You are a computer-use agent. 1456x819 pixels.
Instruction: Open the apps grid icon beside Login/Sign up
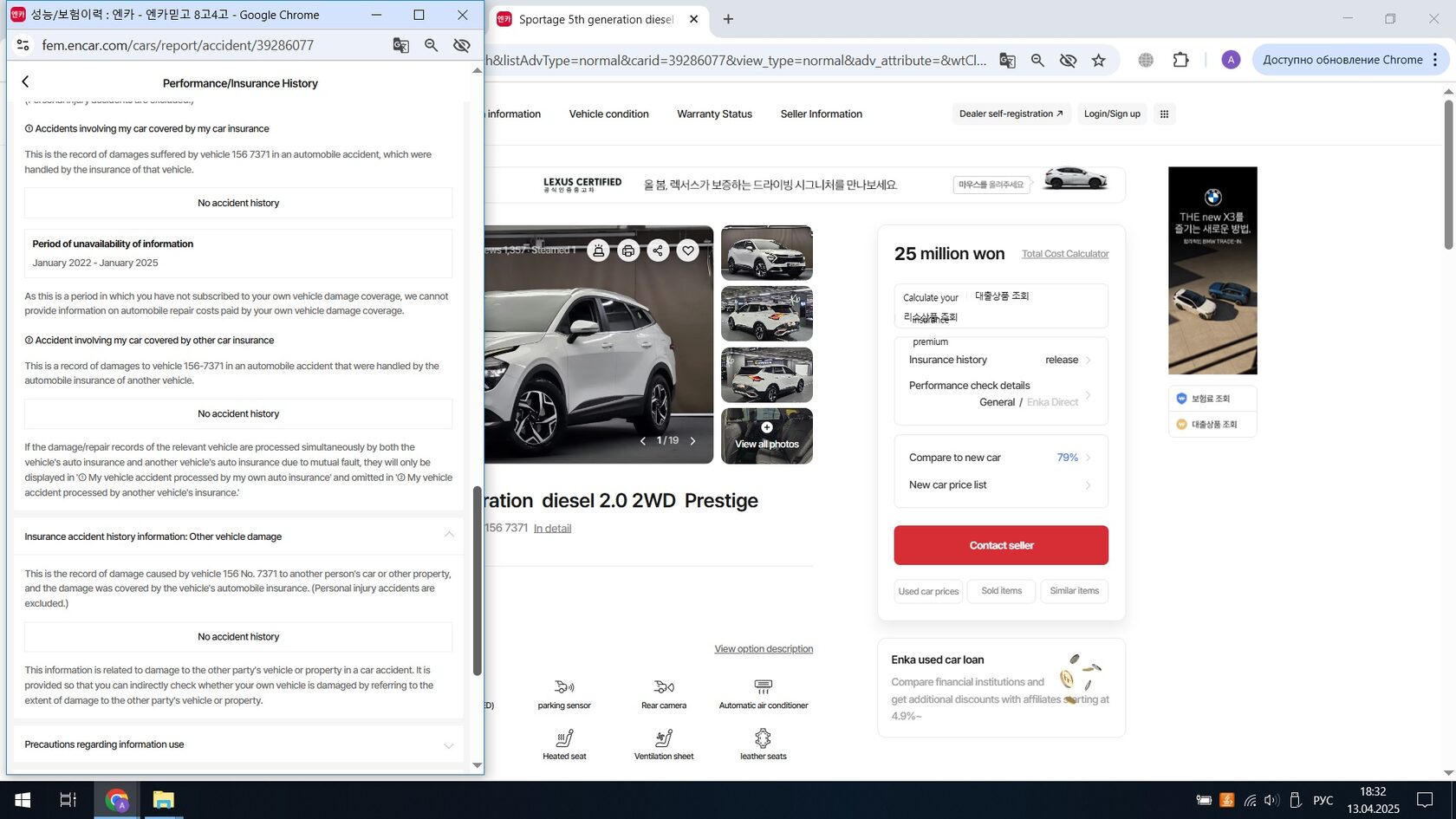click(1164, 114)
